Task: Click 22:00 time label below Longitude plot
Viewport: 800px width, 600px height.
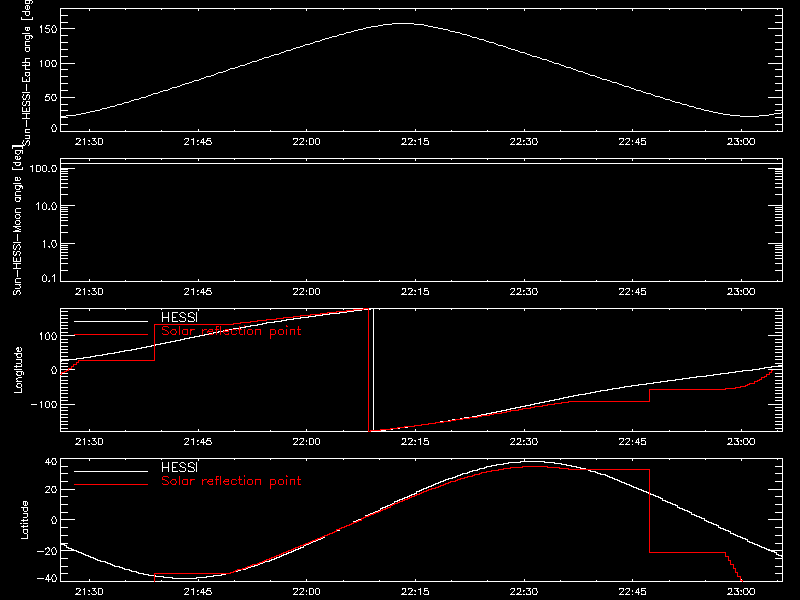Action: point(307,442)
